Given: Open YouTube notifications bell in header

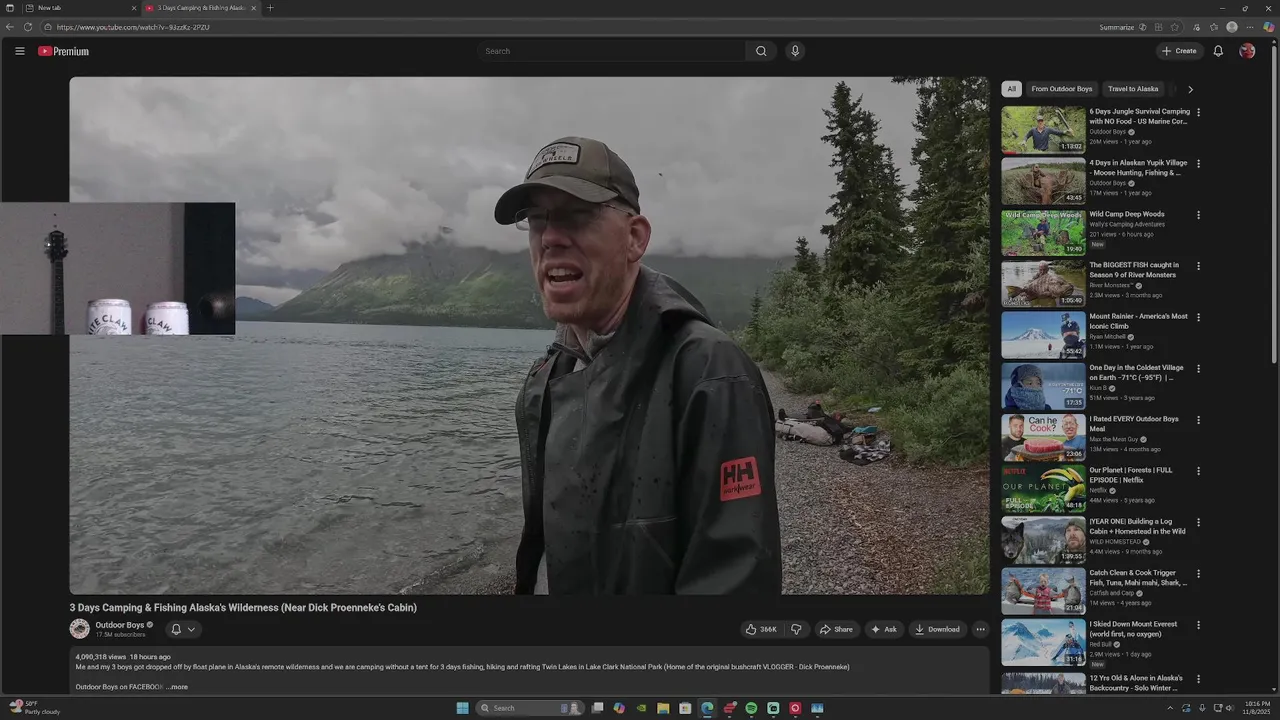Looking at the screenshot, I should coord(1218,51).
